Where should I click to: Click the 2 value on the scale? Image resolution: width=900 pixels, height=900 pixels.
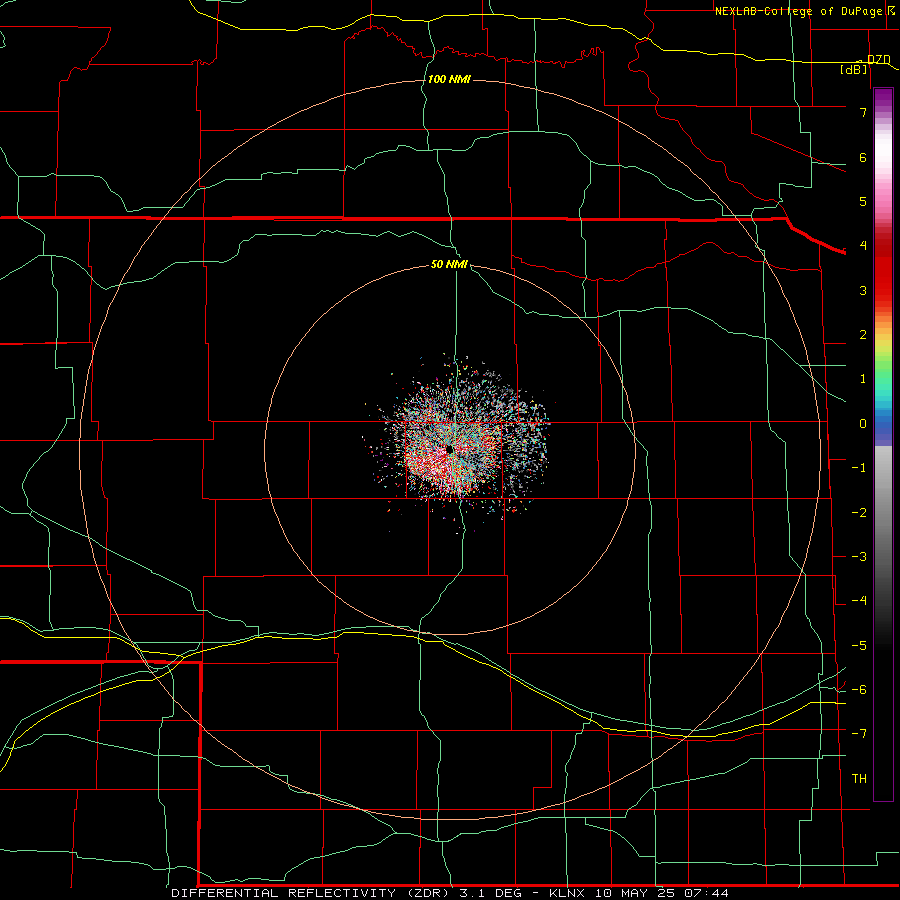coord(863,335)
